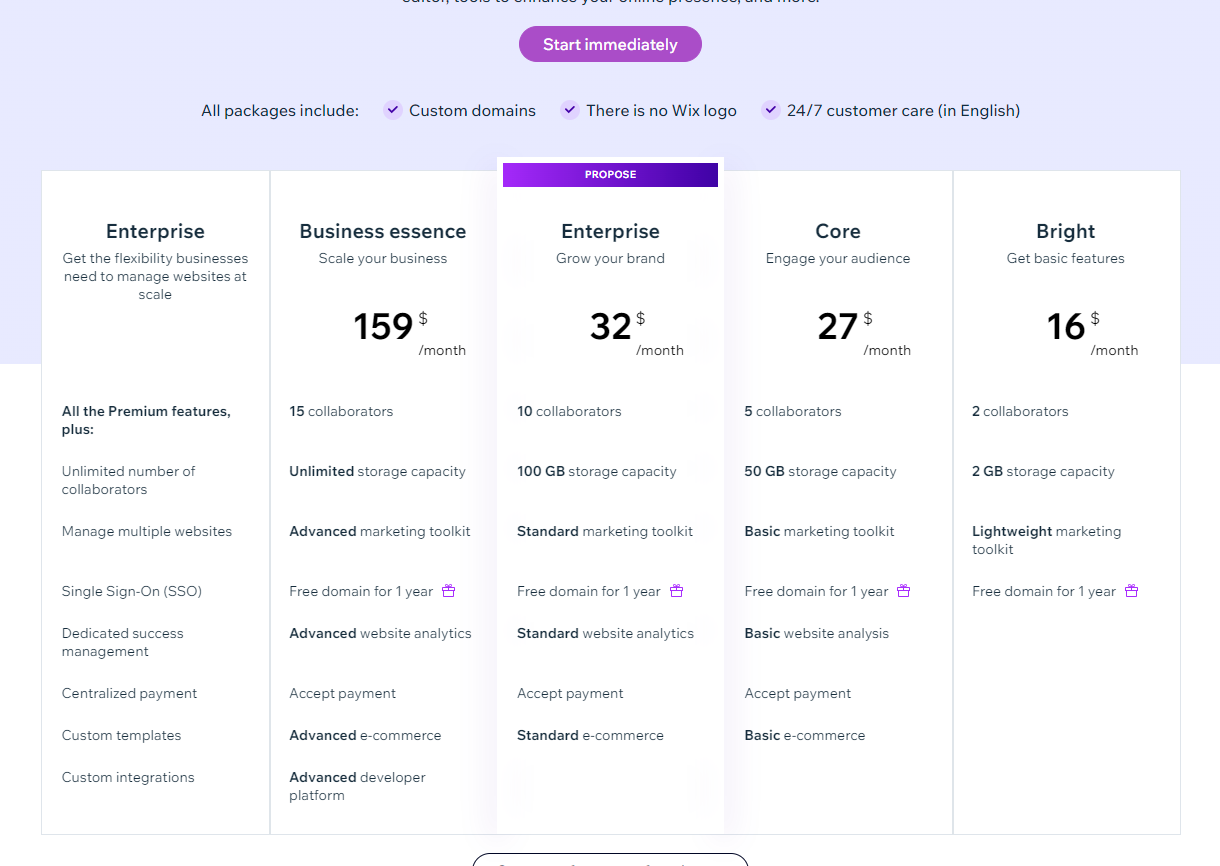Click 'Single Sign-On (SSO)' feature
This screenshot has height=866, width=1220.
click(x=132, y=591)
